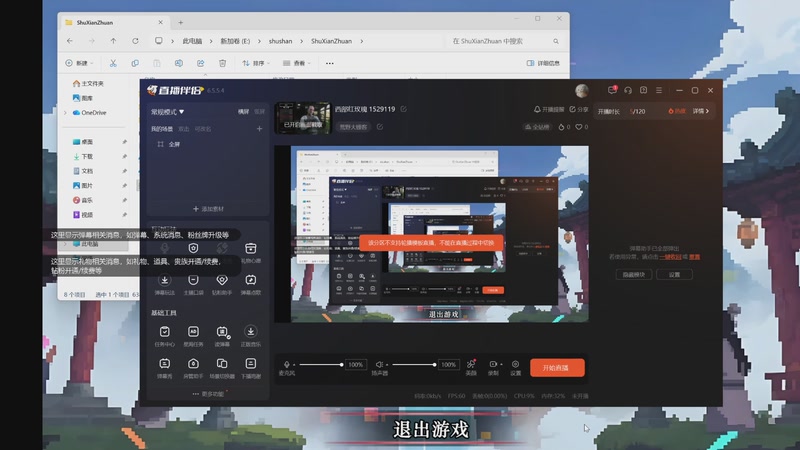
Task: Open the 录制 record dropdown arrow
Action: (x=501, y=365)
